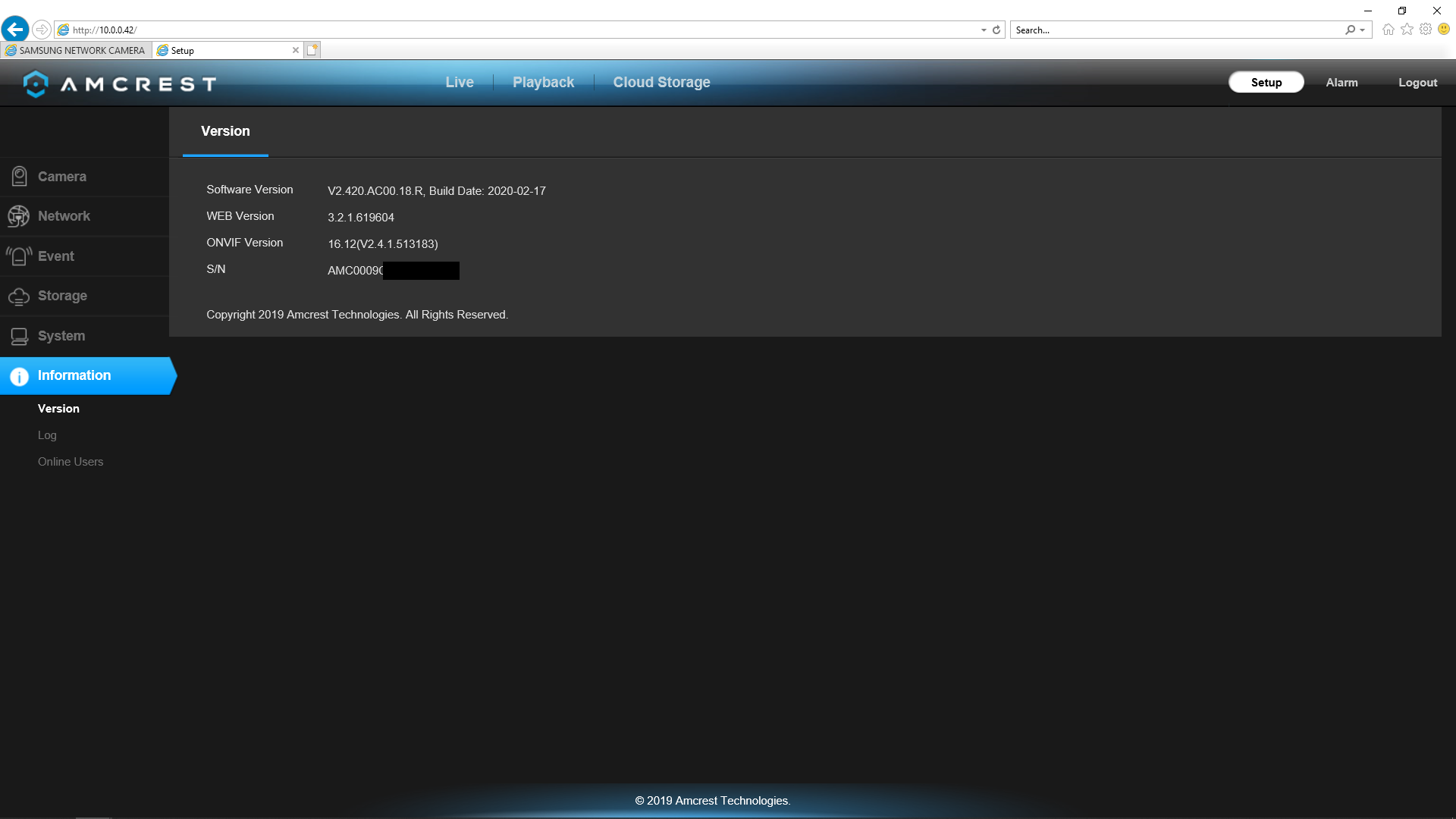Open the browser tools gear icon
1456x819 pixels.
(1426, 30)
